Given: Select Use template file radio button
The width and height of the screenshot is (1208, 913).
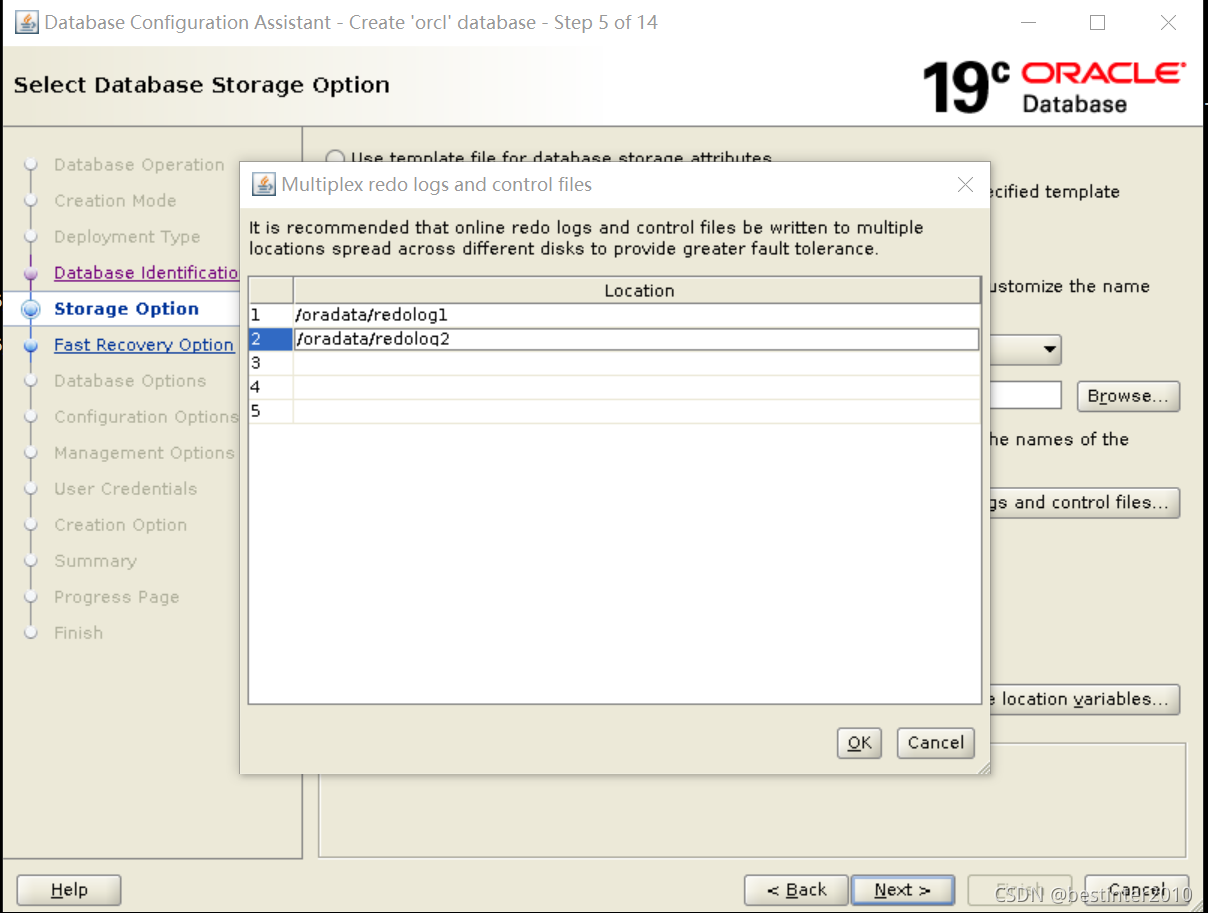Looking at the screenshot, I should point(336,158).
